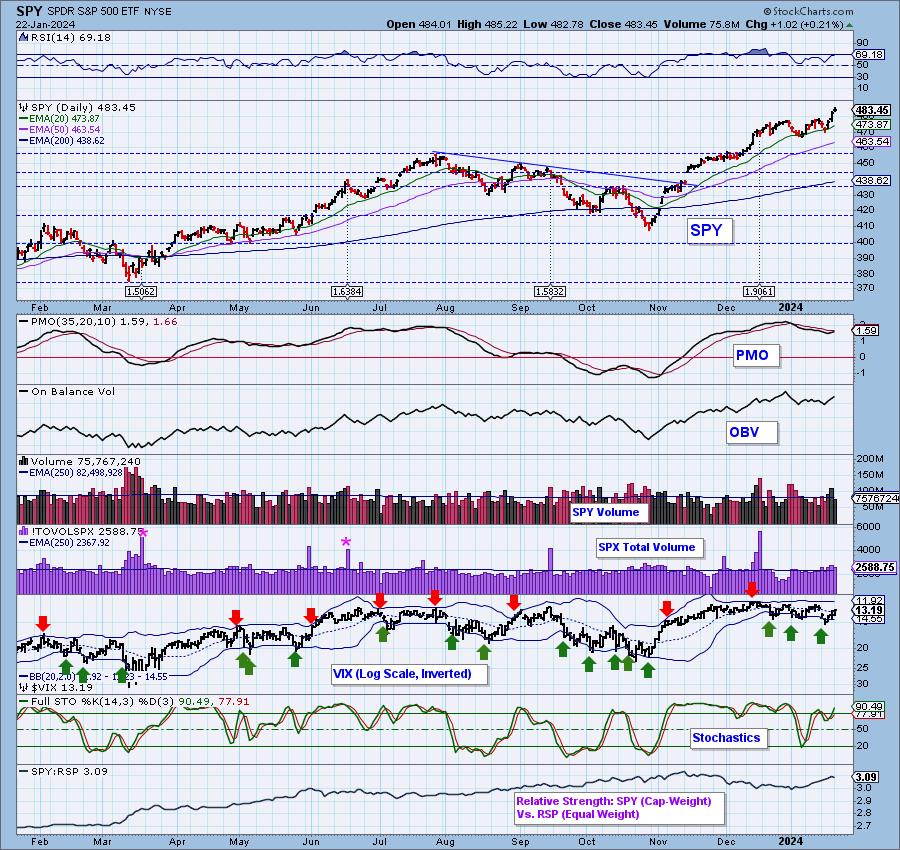Click the High 485.22 value
Screen dimensions: 900x850
tap(485, 25)
